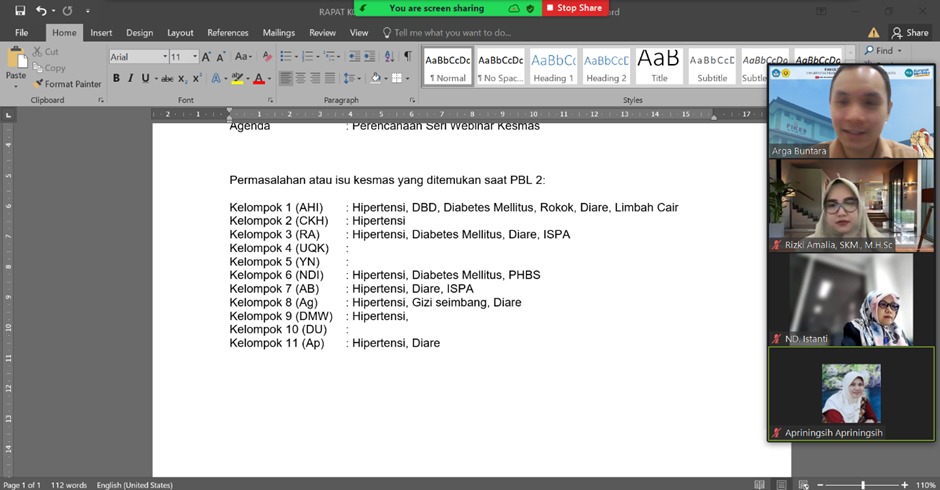Click the Undo arrow icon
The height and width of the screenshot is (490, 940).
(41, 10)
